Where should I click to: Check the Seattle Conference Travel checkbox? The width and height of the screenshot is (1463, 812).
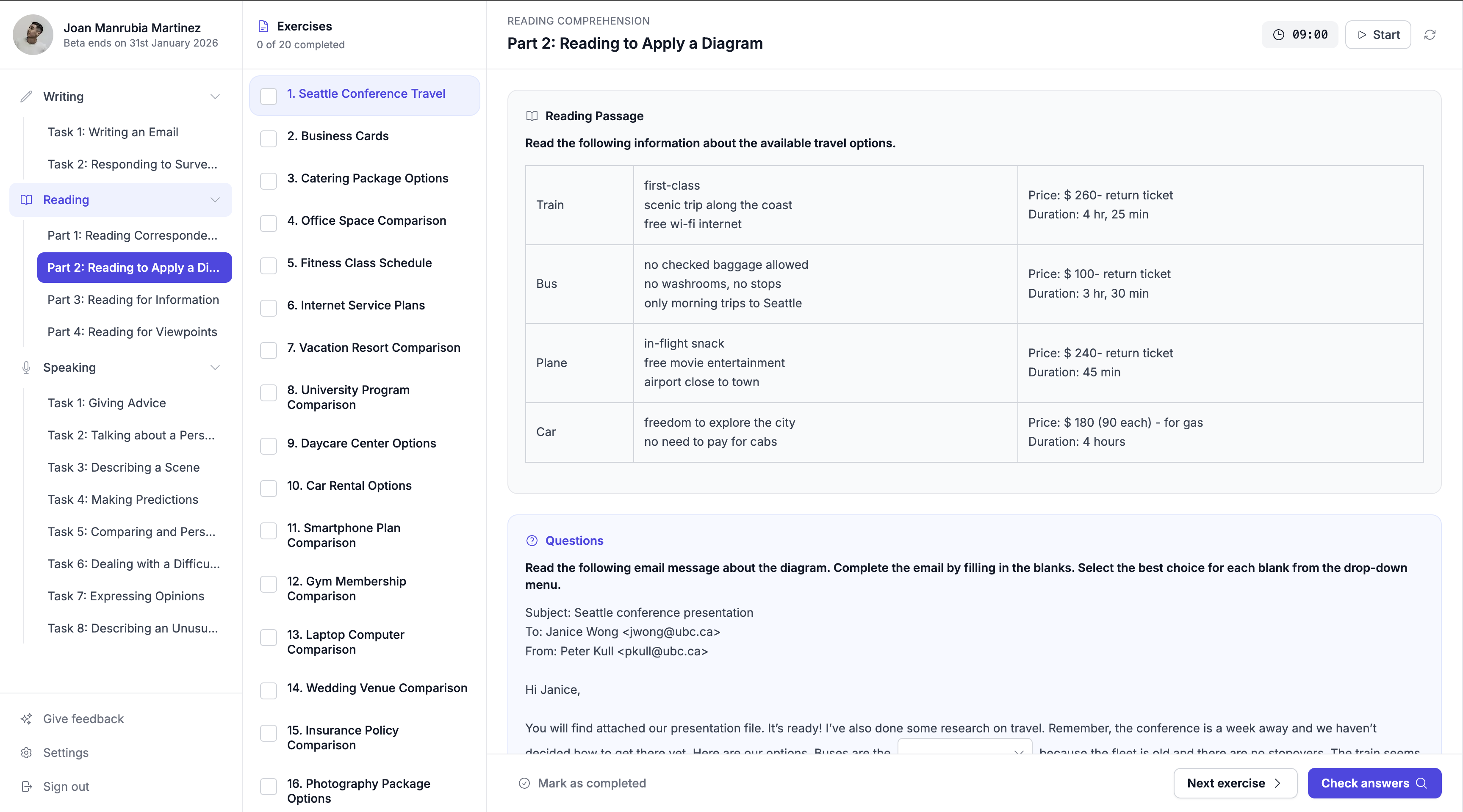tap(268, 96)
